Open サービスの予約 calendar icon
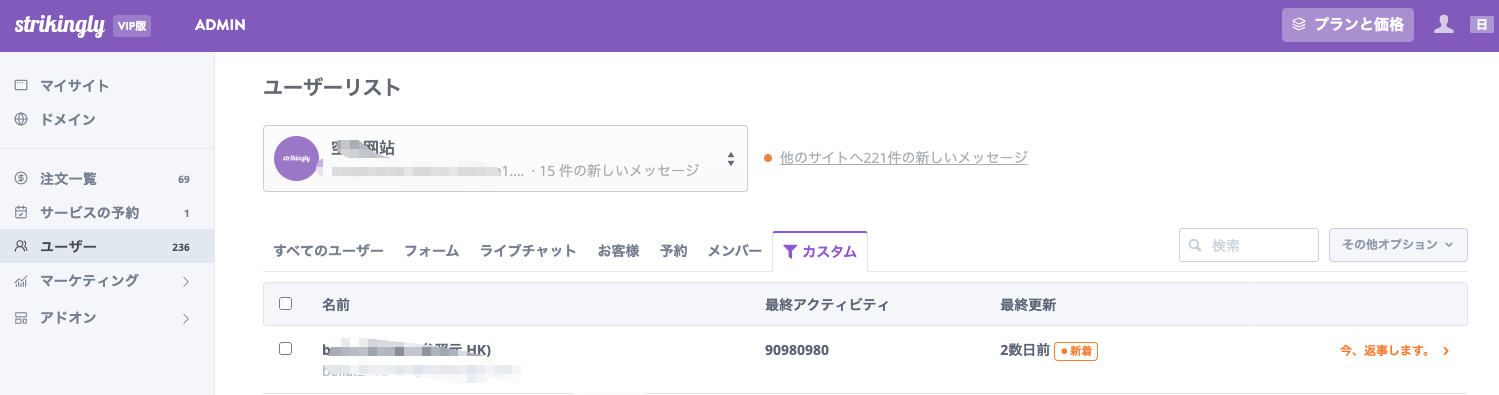The height and width of the screenshot is (395, 1499). [21, 213]
